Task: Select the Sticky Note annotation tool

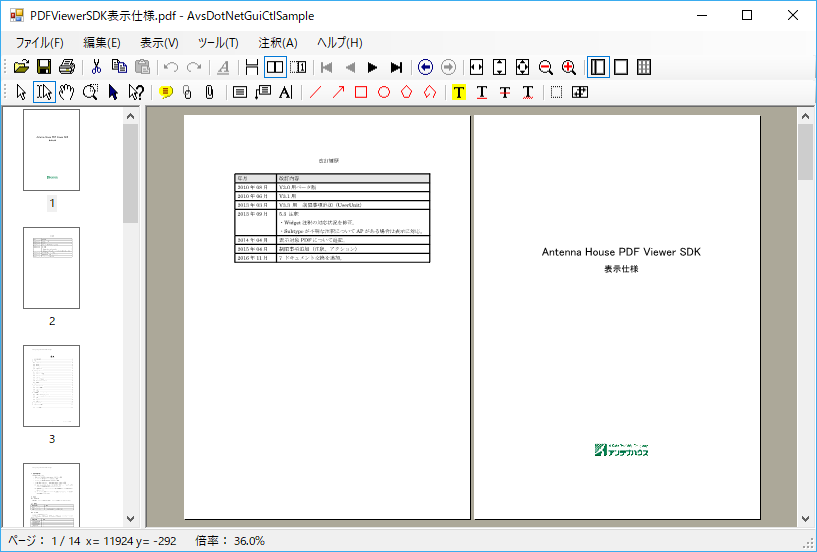Action: [166, 92]
